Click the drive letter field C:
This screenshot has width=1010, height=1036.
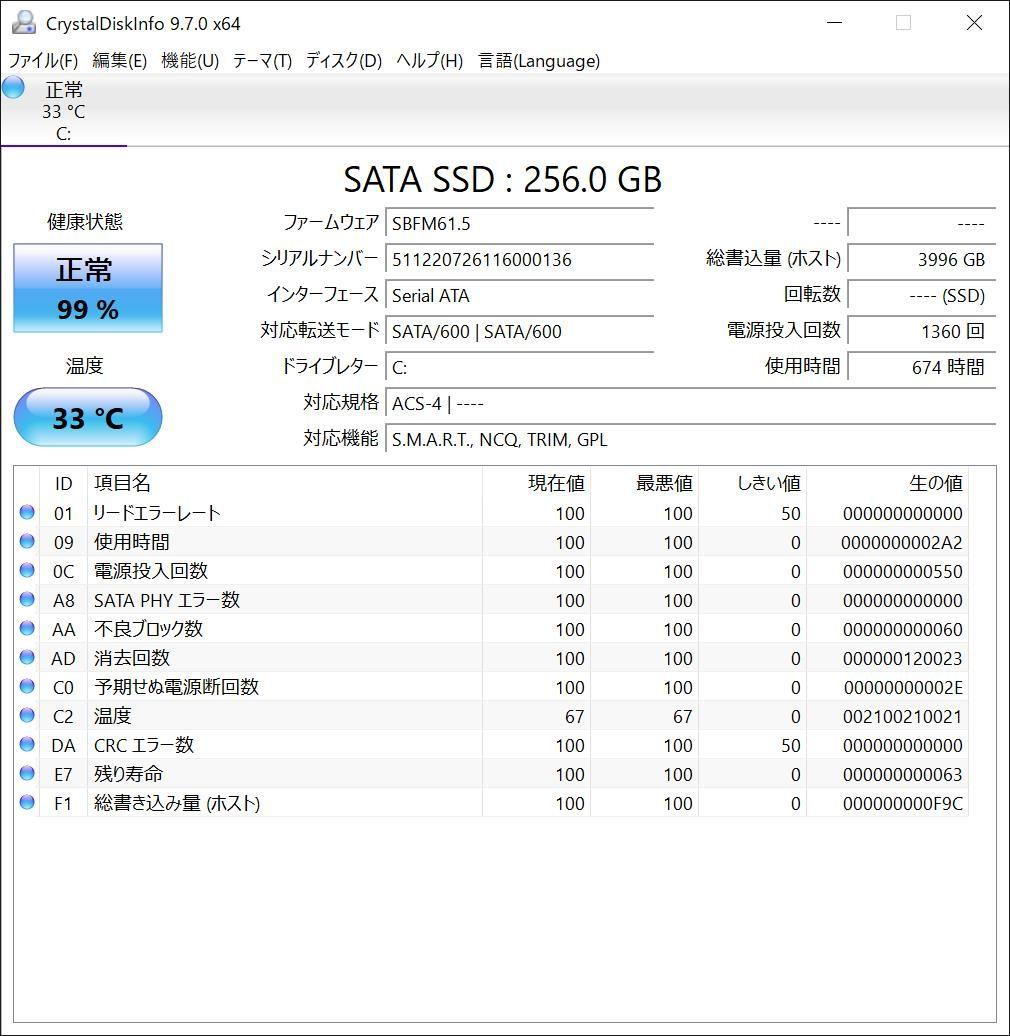click(x=520, y=367)
